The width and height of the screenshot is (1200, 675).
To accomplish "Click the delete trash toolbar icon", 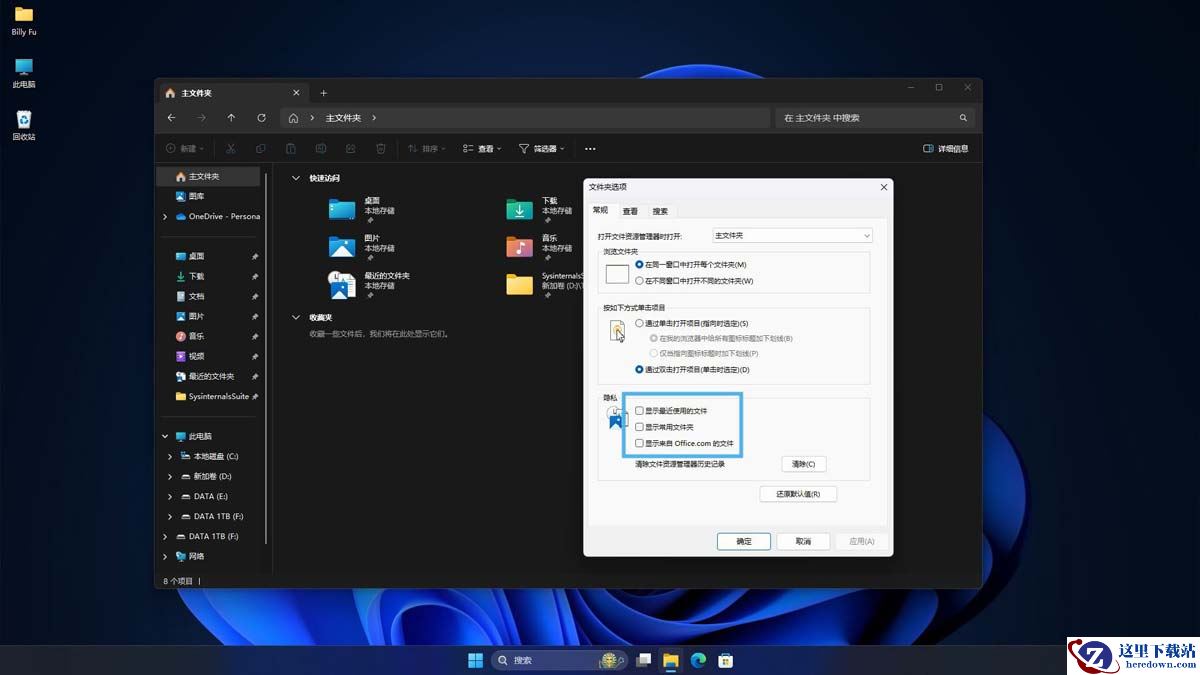I will coord(380,149).
